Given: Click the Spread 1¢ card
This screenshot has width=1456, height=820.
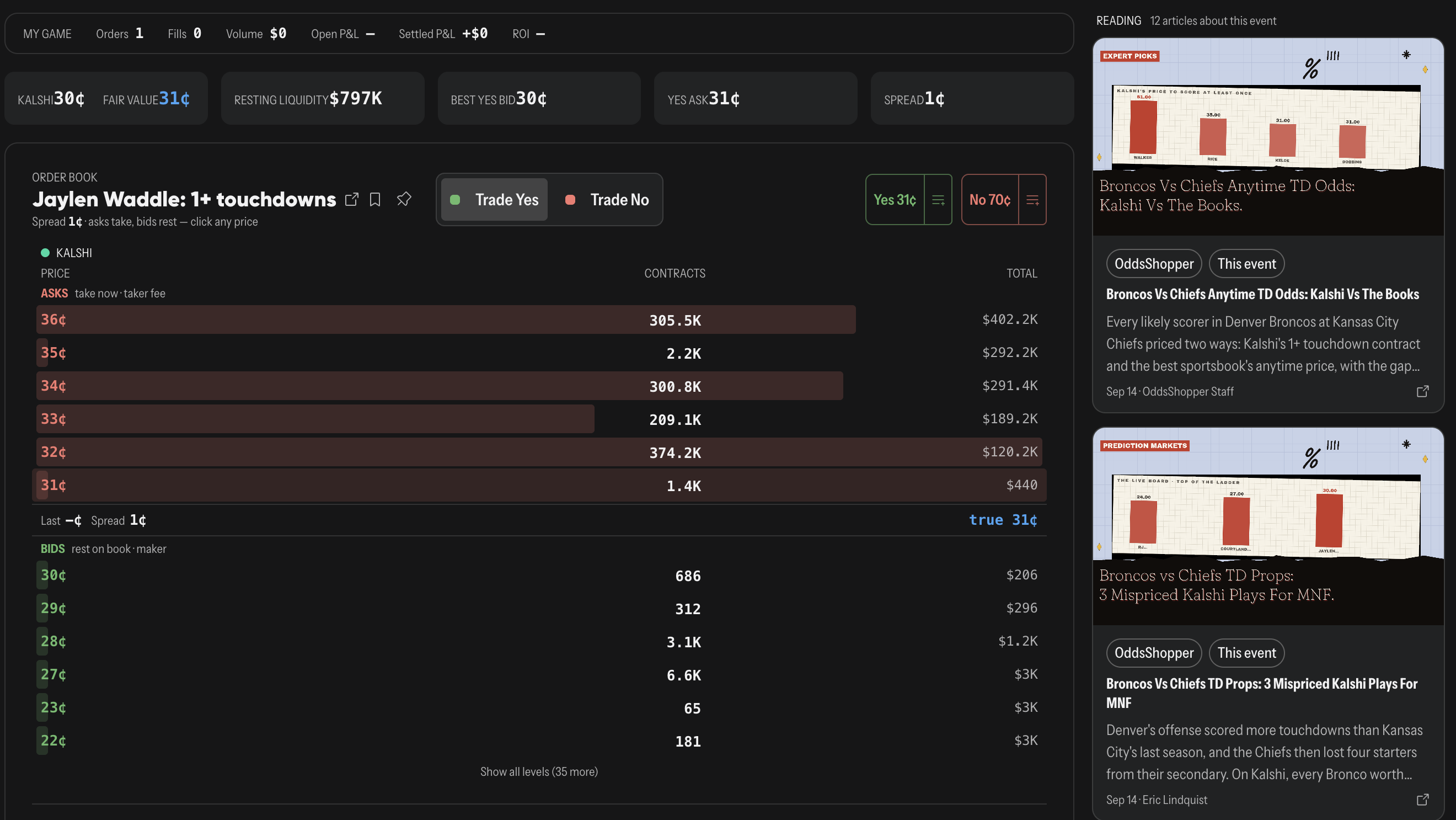Looking at the screenshot, I should 972,98.
